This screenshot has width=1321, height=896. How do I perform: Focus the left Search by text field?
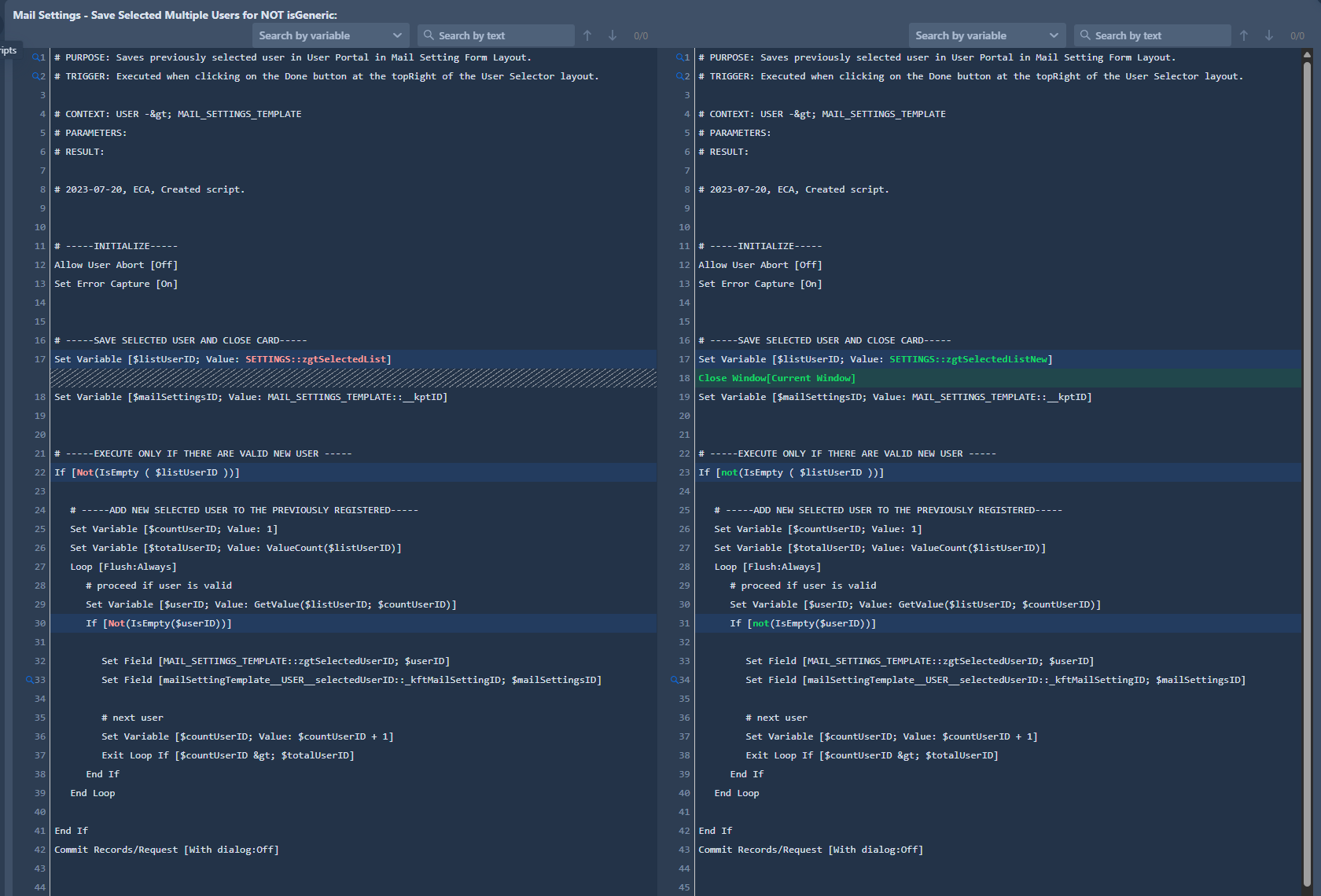[503, 35]
